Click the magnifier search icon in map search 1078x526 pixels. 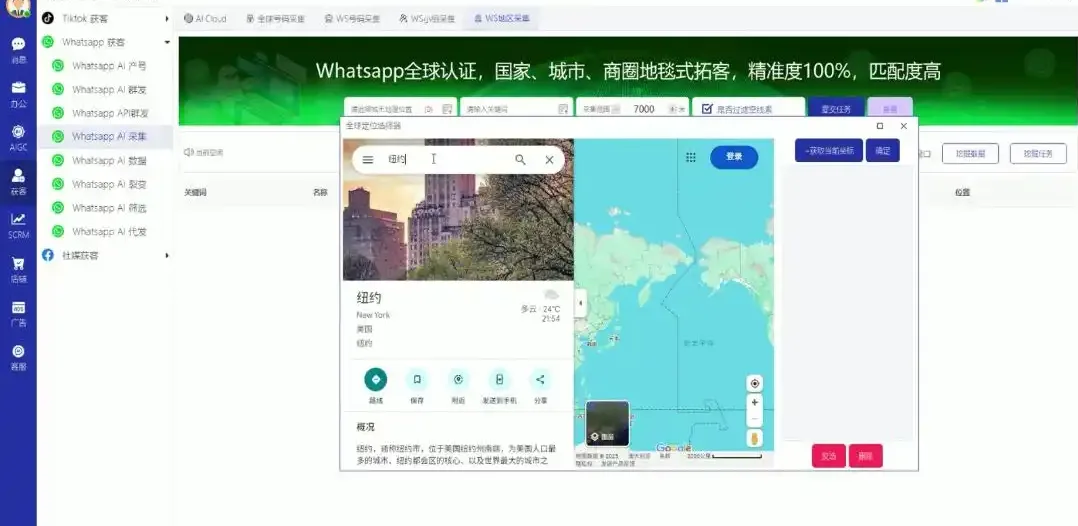coord(520,160)
